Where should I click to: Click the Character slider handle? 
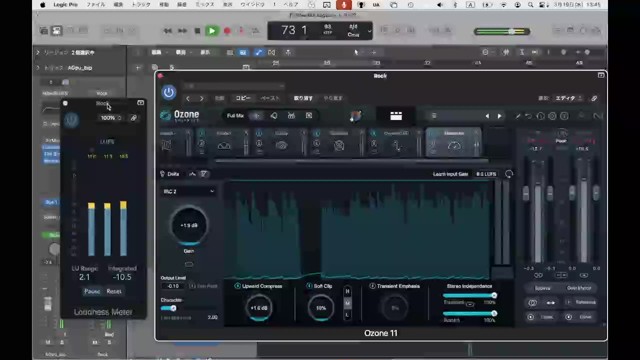point(173,308)
